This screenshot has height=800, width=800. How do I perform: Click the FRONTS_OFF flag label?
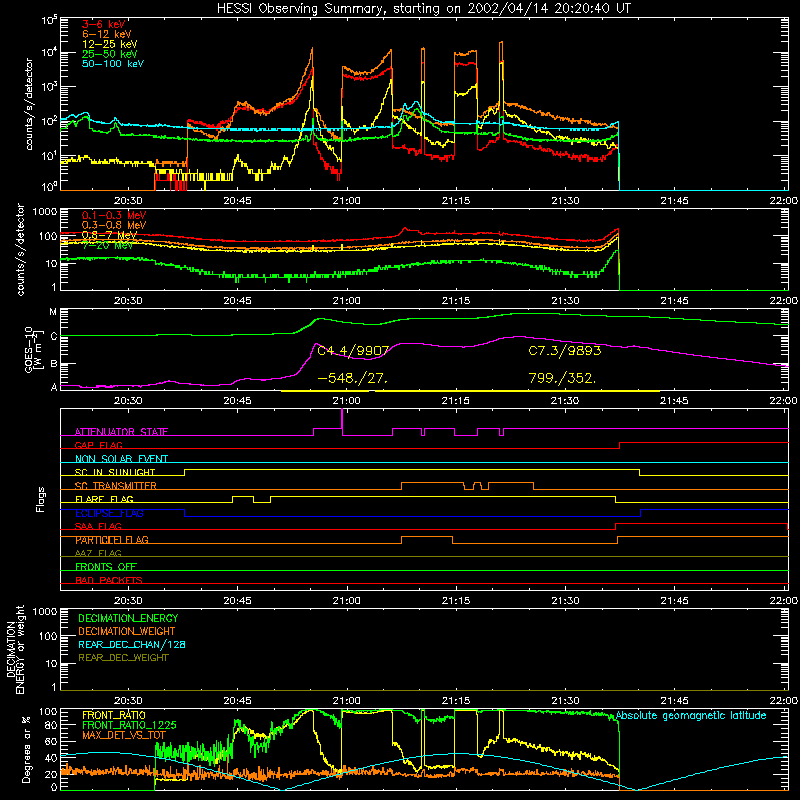coord(106,566)
